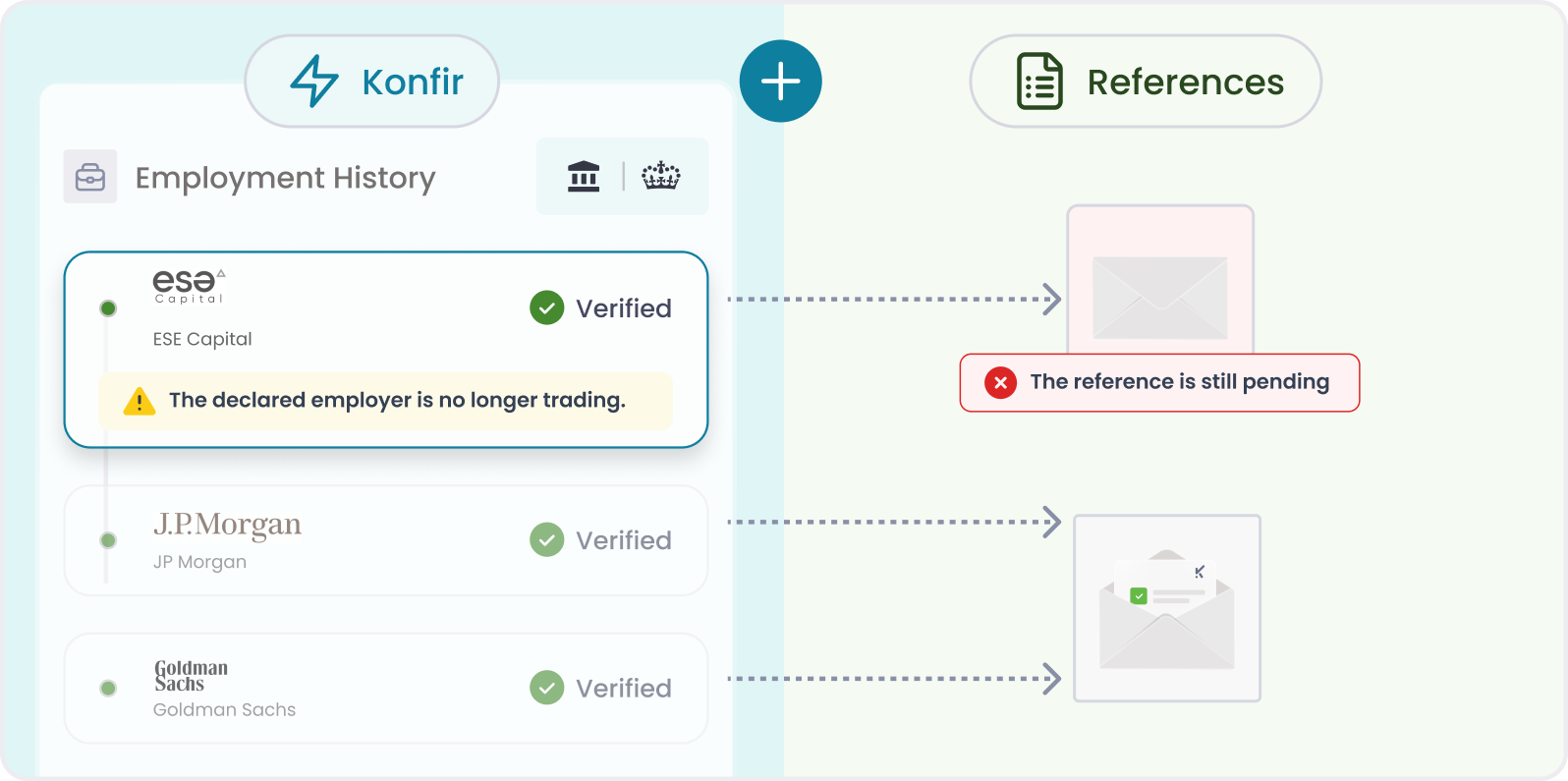
Task: Open the received reference envelope thumbnail
Action: tap(1167, 608)
